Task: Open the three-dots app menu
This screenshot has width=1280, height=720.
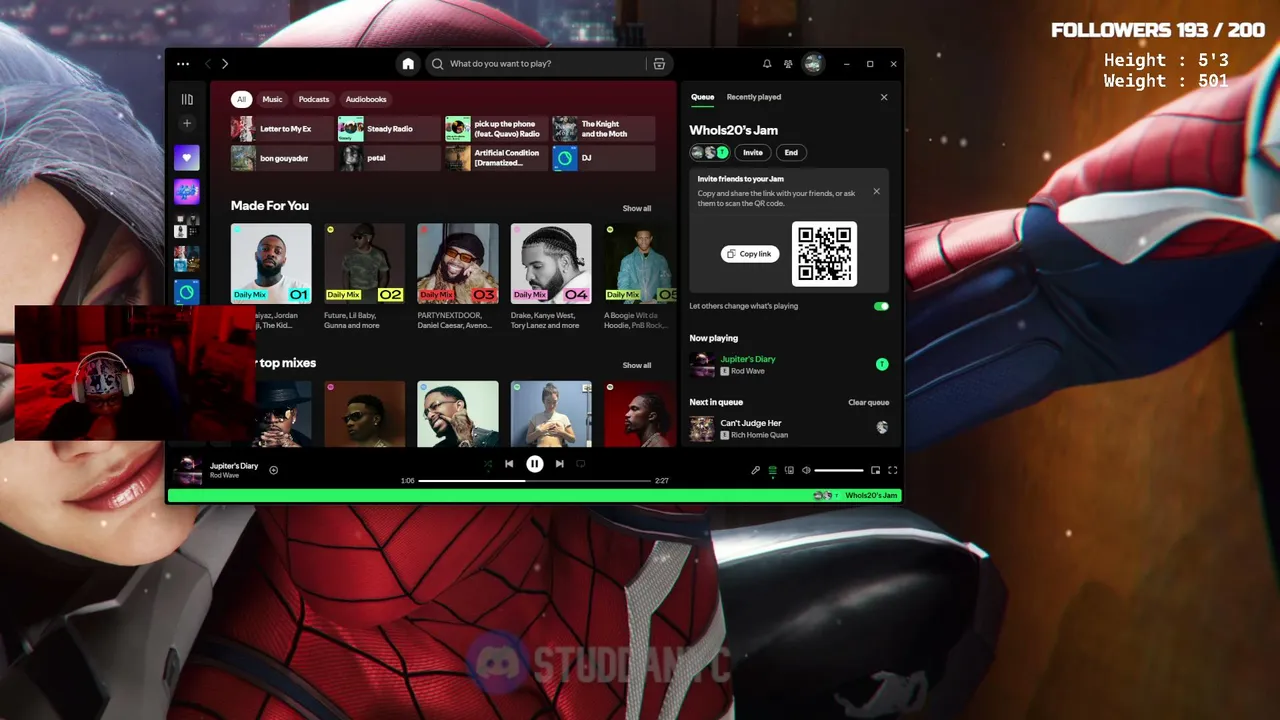Action: tap(182, 64)
